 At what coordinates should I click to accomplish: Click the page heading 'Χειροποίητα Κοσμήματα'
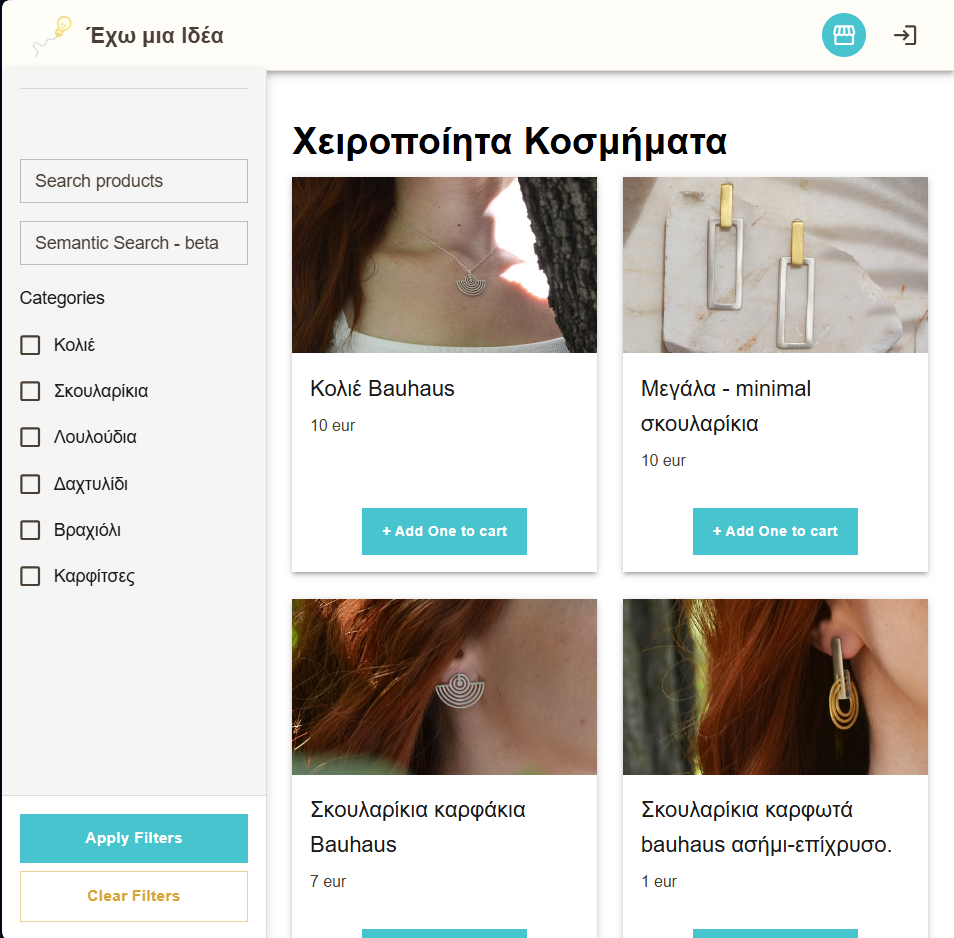click(x=509, y=142)
